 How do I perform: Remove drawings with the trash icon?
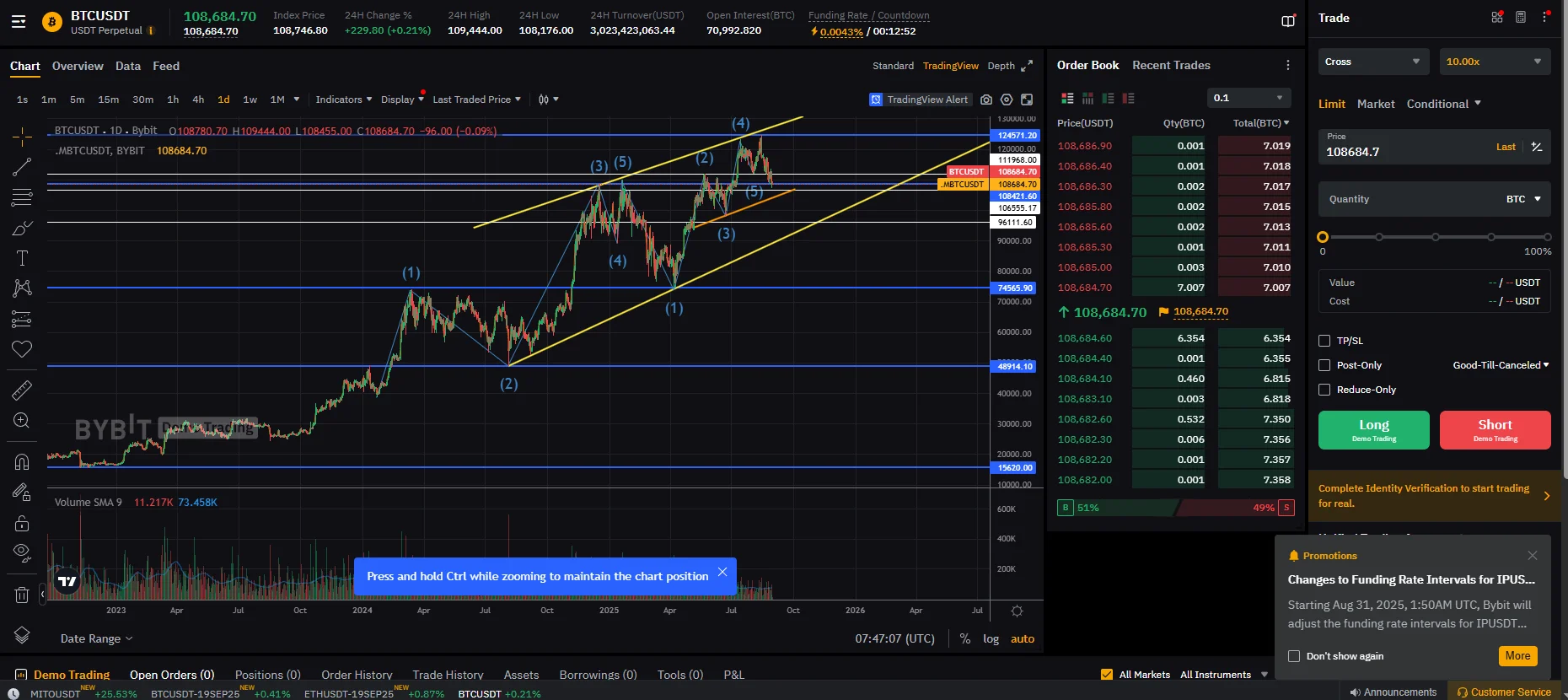(x=22, y=595)
